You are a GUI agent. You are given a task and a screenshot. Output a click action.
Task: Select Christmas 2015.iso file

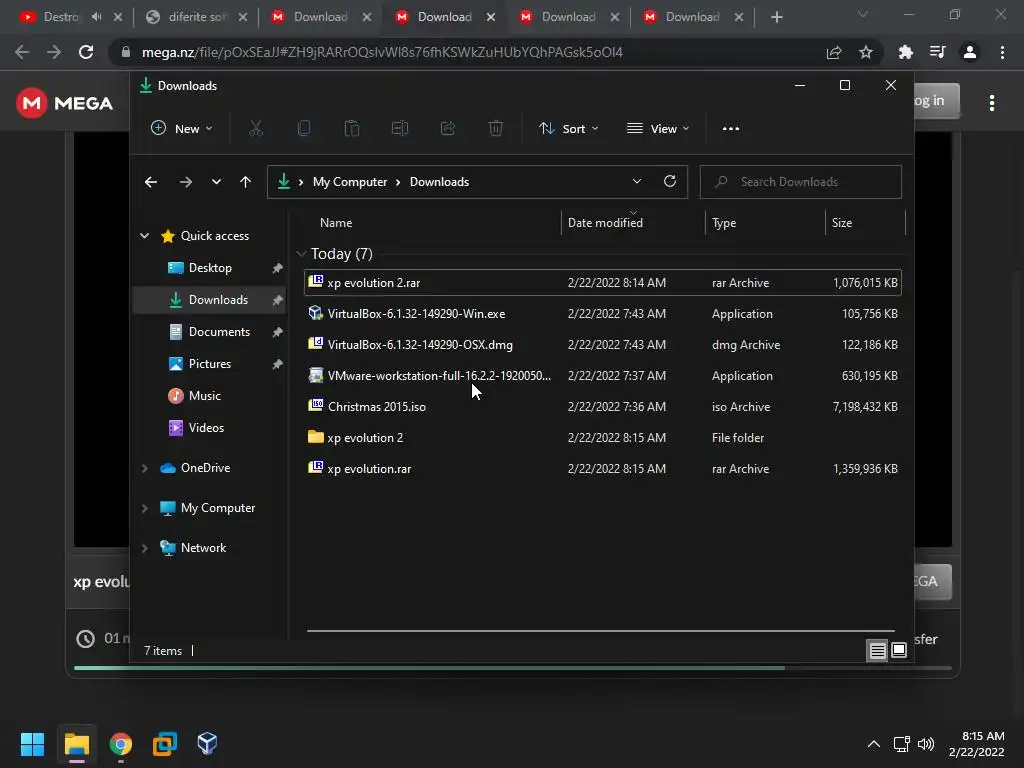coord(603,406)
